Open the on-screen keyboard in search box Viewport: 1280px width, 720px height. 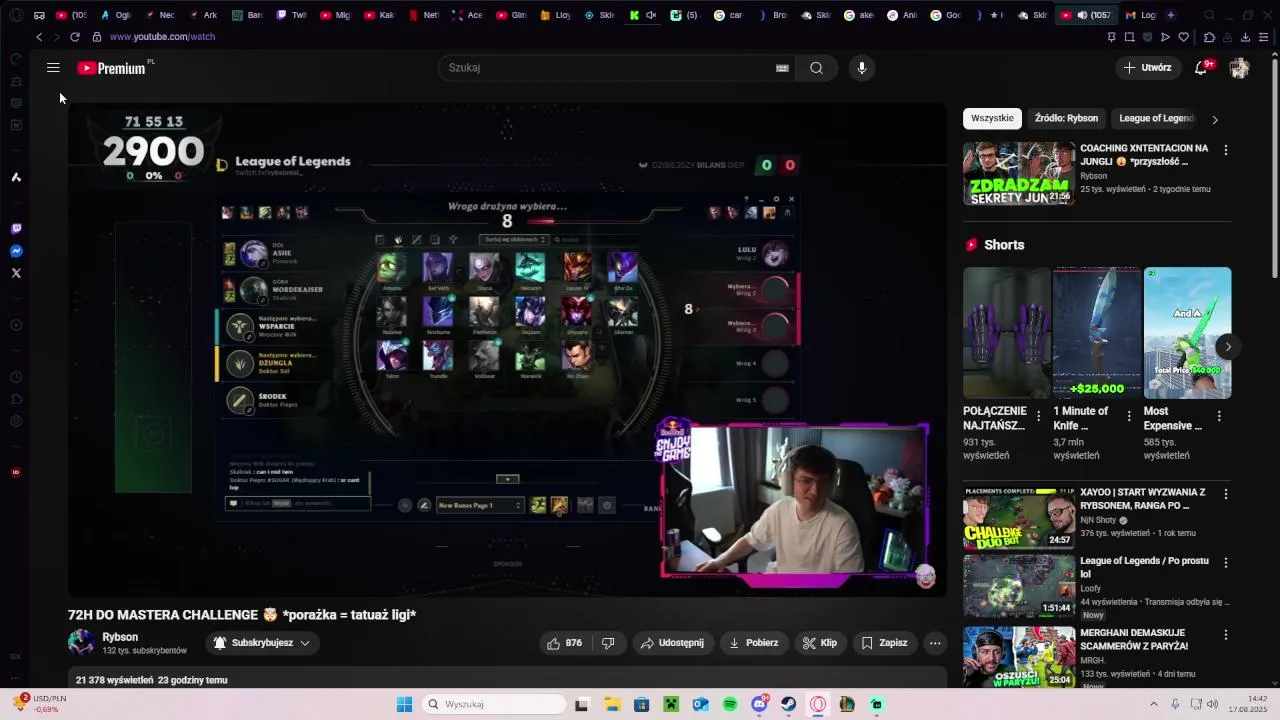coord(782,68)
